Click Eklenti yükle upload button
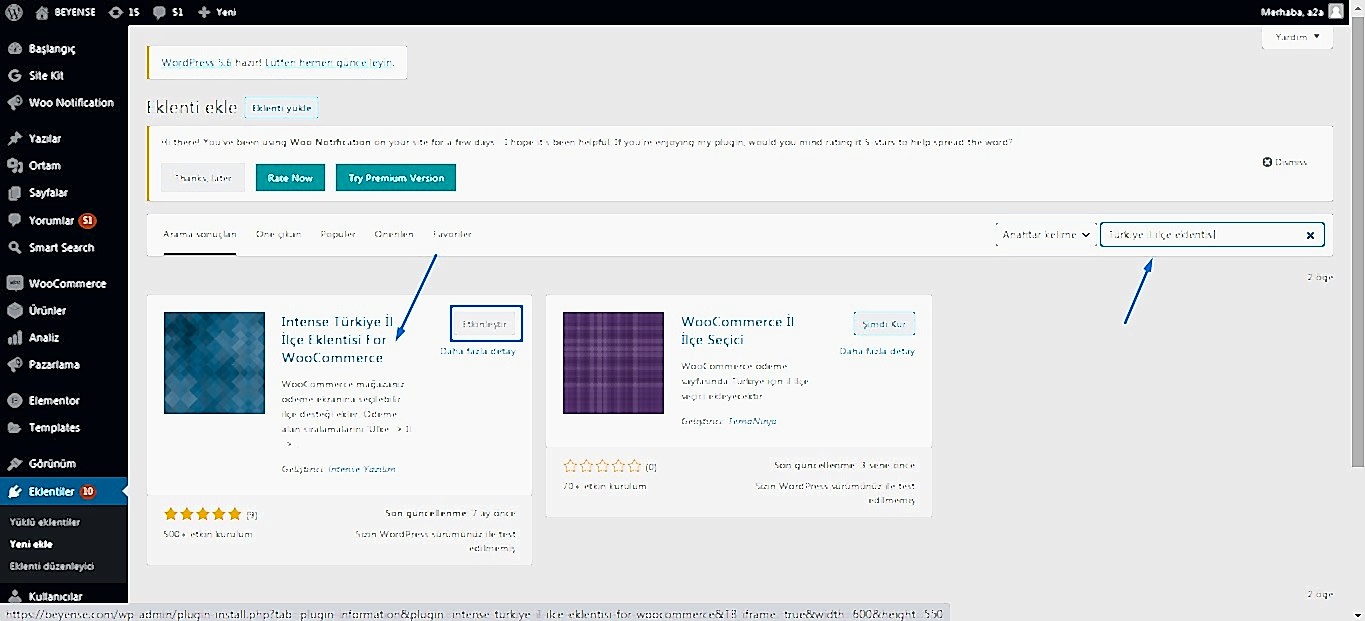 click(281, 108)
